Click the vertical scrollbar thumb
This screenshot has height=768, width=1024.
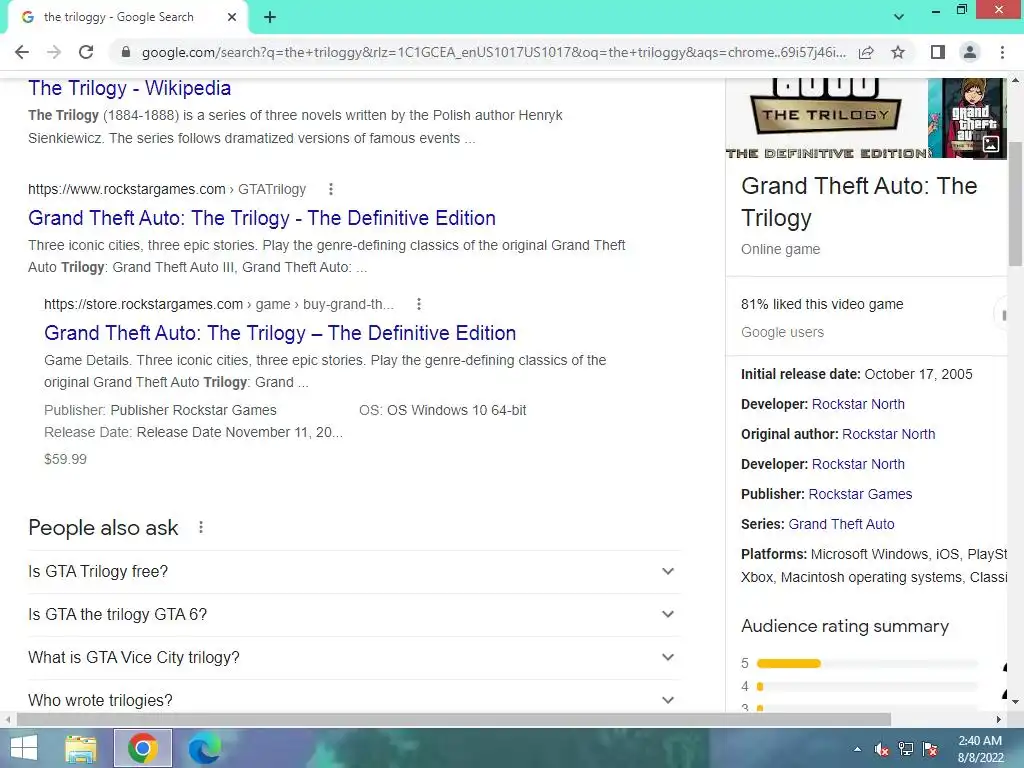tap(1015, 204)
